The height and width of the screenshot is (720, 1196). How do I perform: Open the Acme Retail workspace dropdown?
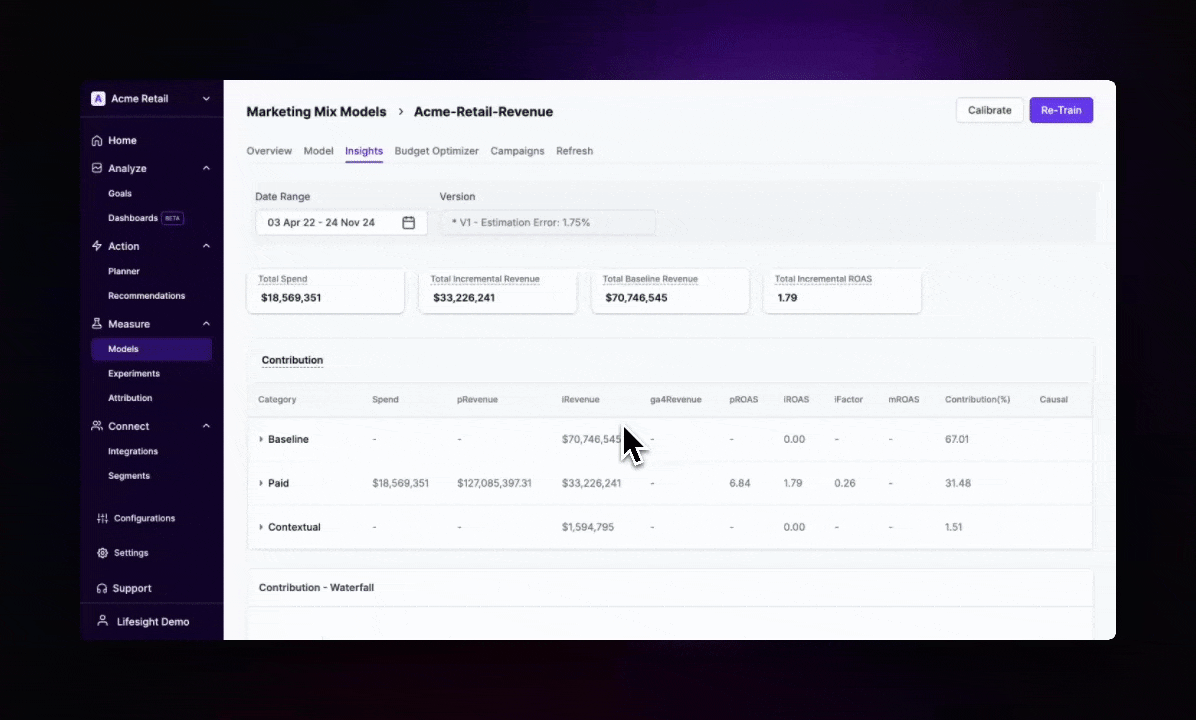pos(206,98)
